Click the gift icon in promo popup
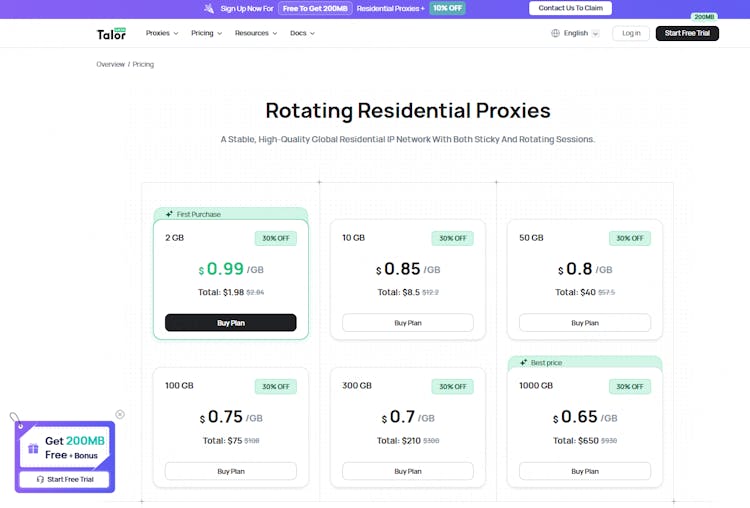 pos(33,448)
